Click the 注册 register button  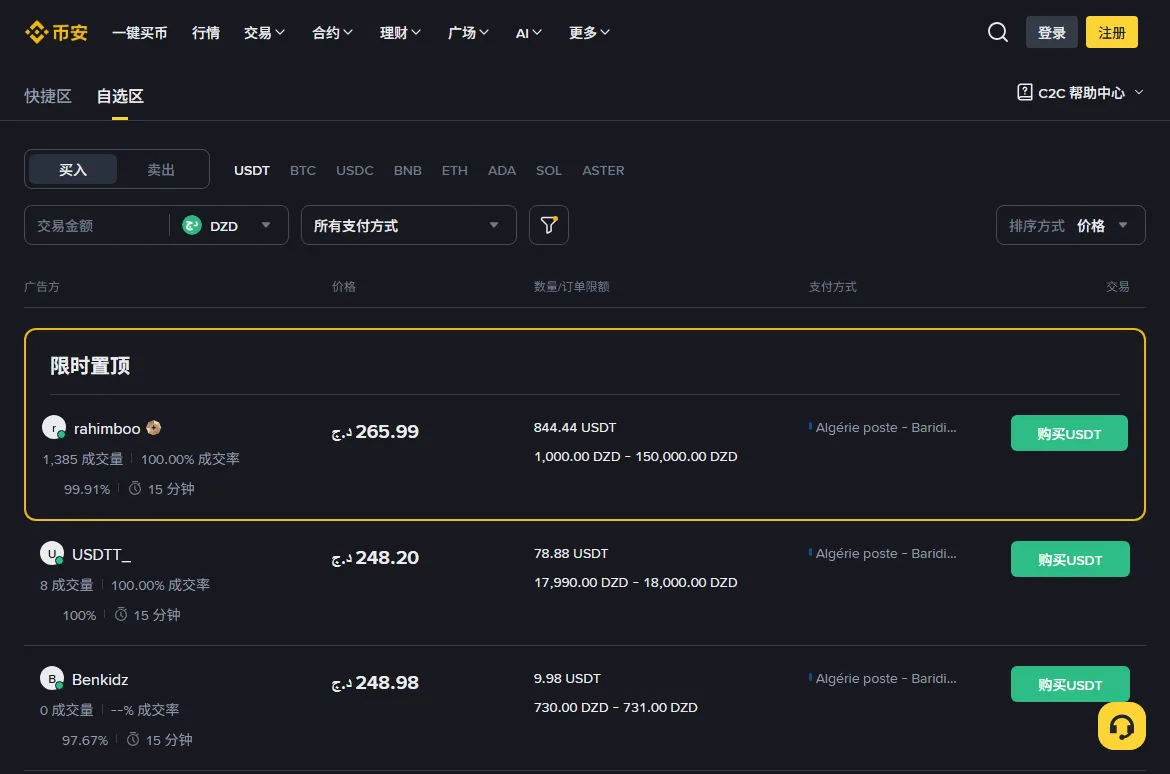(x=1111, y=32)
